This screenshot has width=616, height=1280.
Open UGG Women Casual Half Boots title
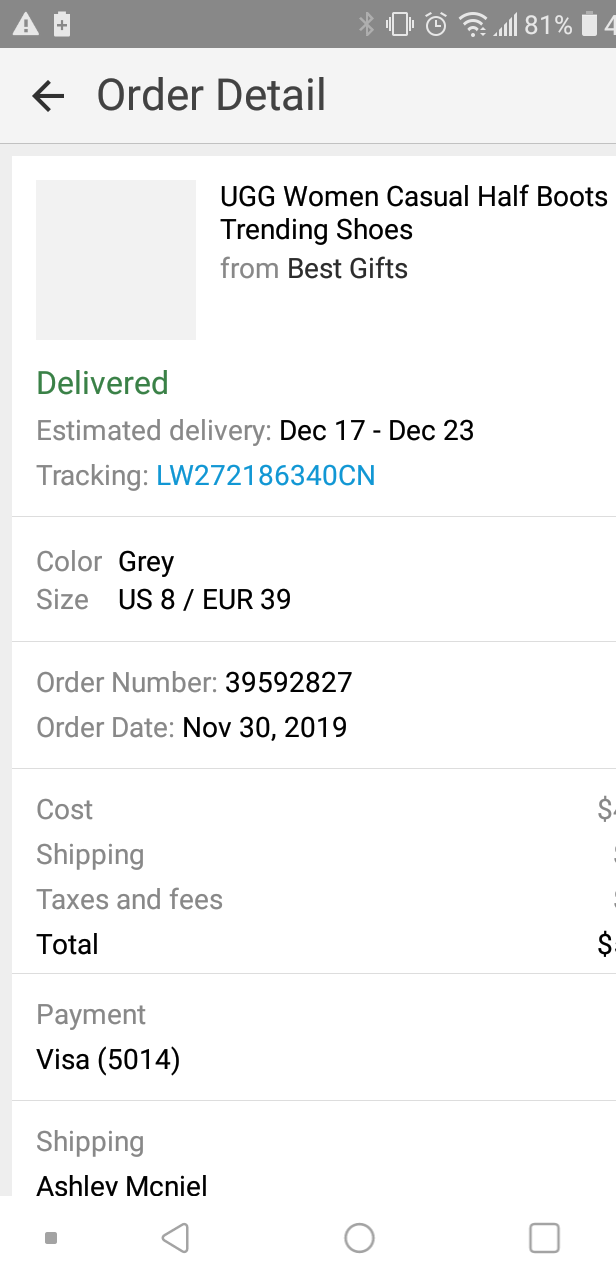pos(414,213)
